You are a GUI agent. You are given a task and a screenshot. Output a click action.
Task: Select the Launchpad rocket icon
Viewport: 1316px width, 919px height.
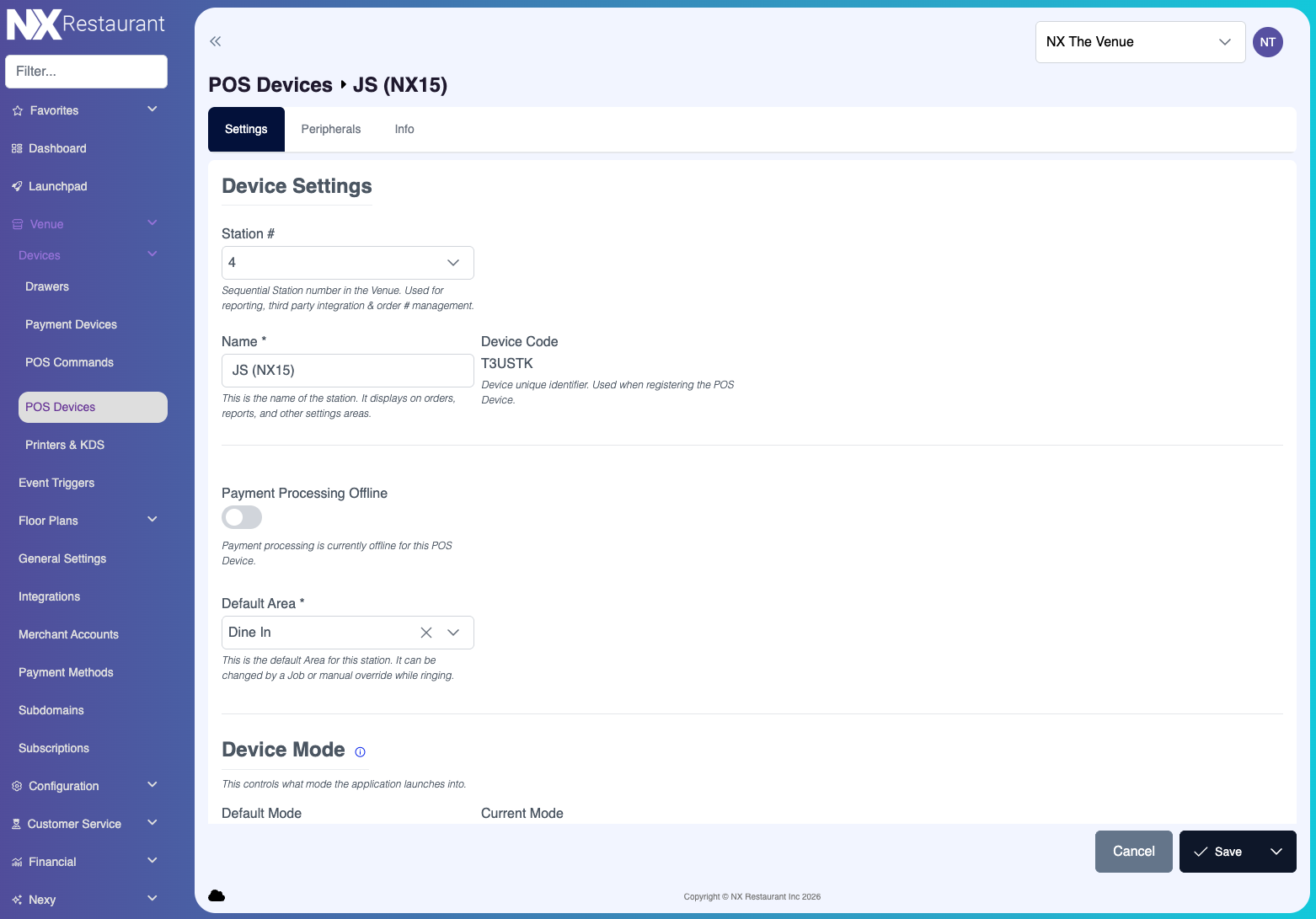(x=17, y=185)
